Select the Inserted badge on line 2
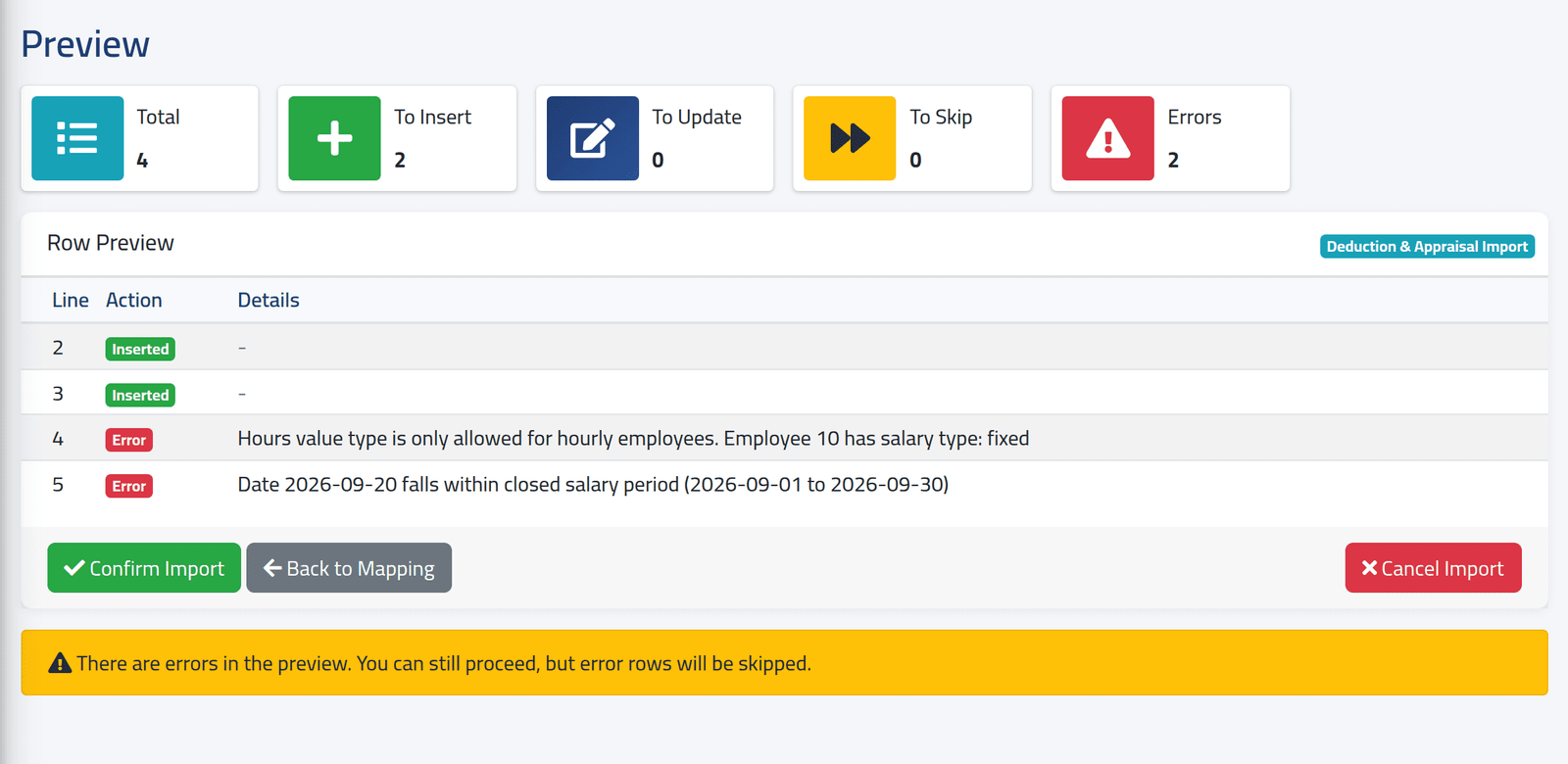Image resolution: width=1568 pixels, height=764 pixels. [x=140, y=349]
